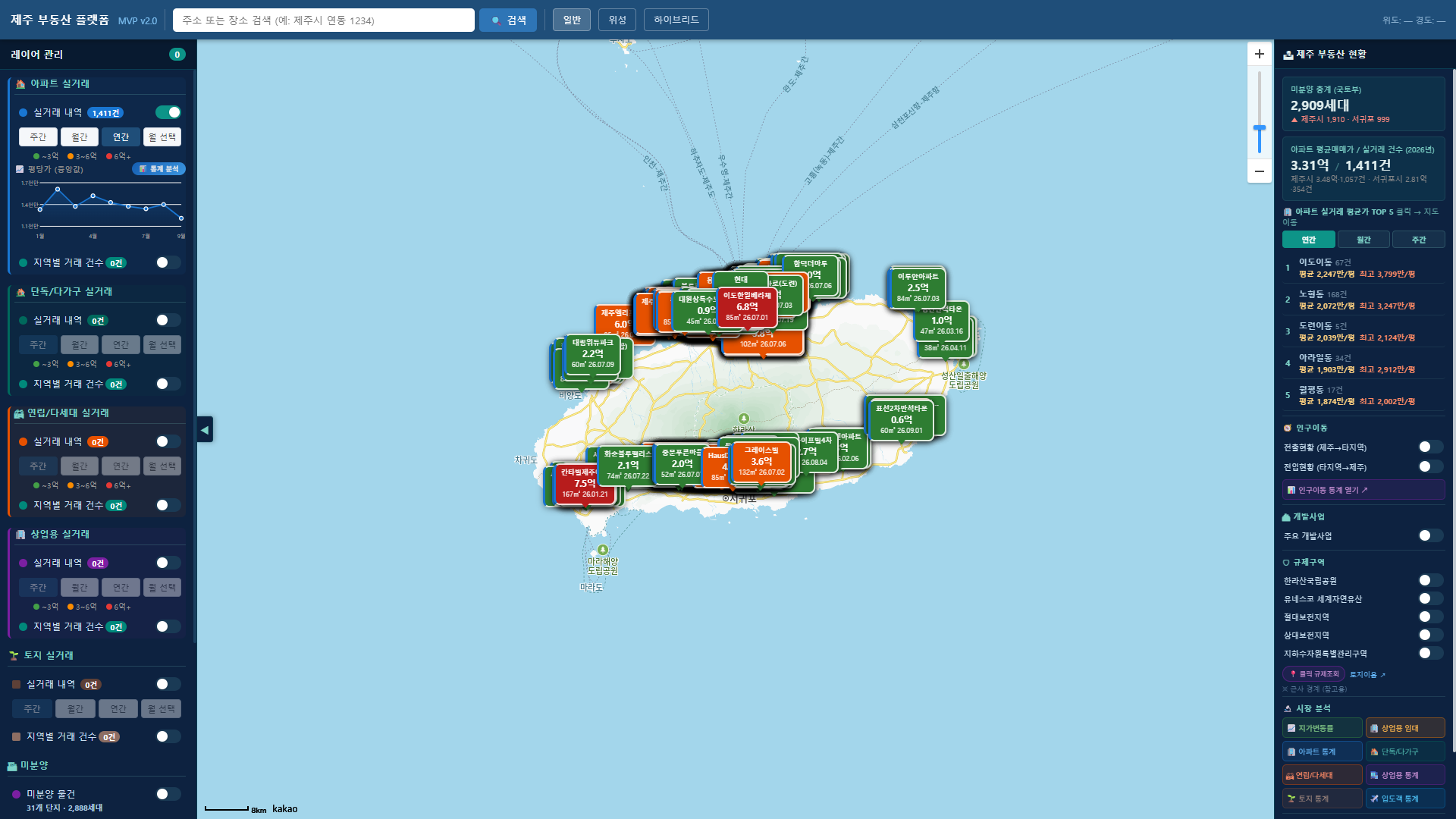Open 지가변동률 market analysis
Image resolution: width=1456 pixels, height=819 pixels.
point(1323,729)
